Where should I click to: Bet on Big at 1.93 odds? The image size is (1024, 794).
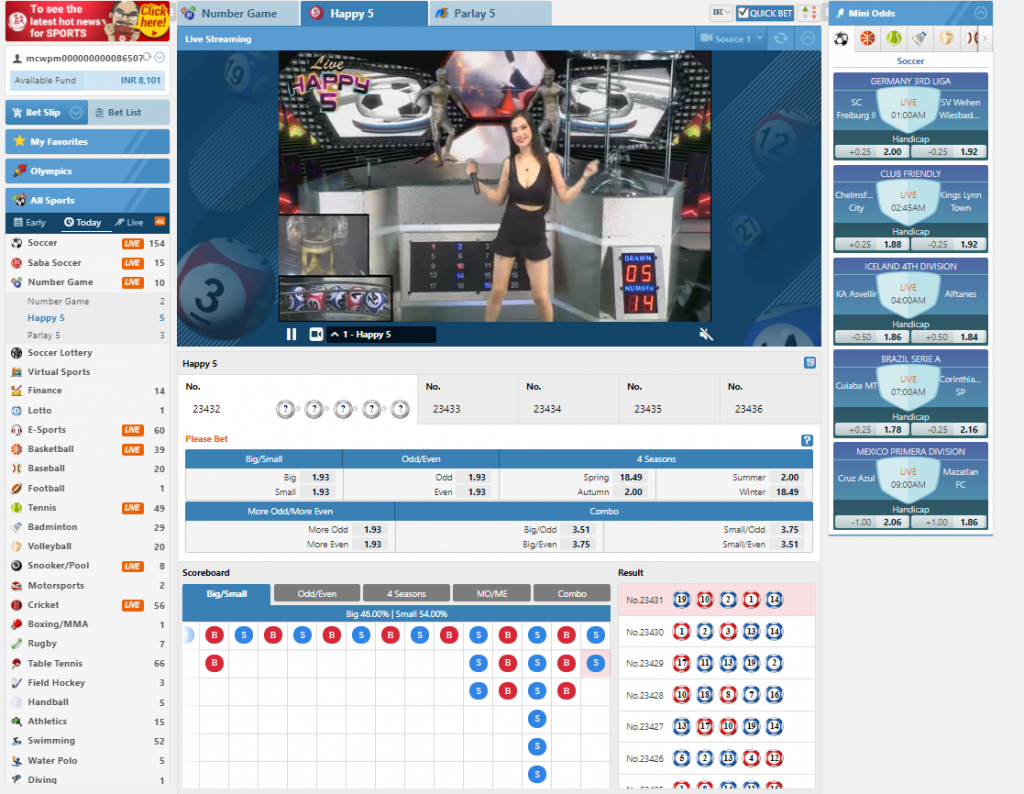coord(319,478)
